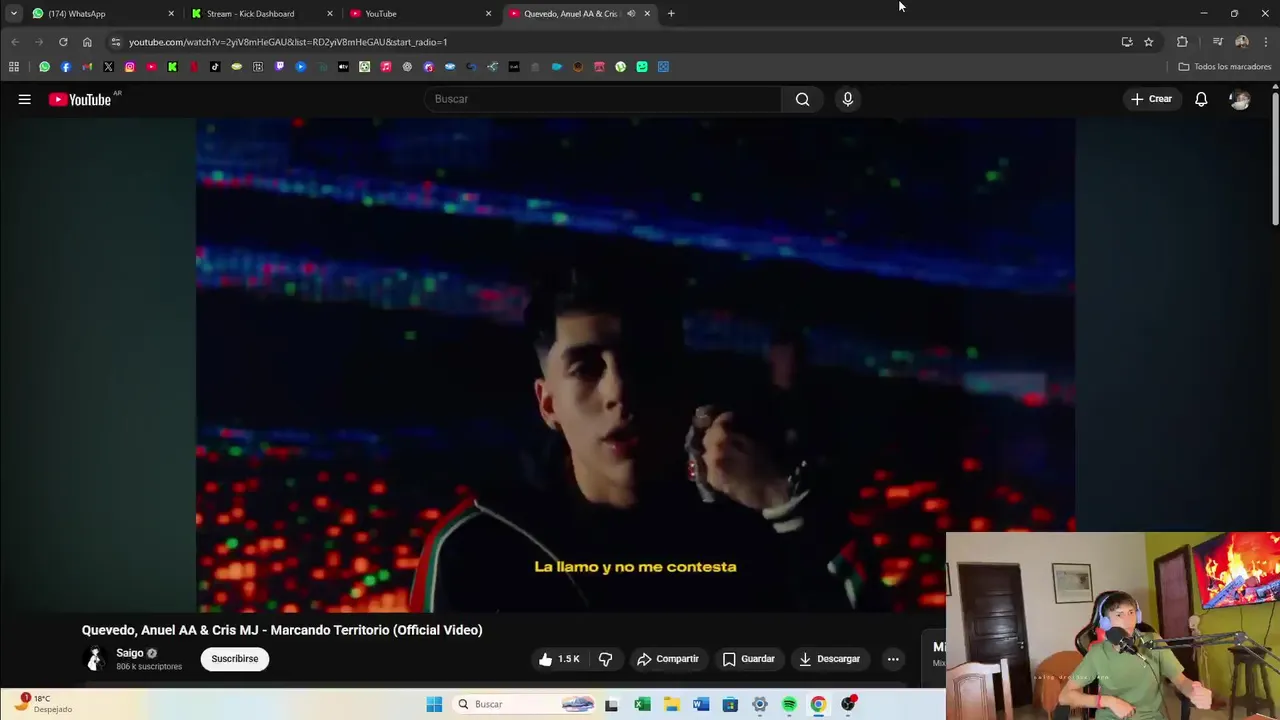Viewport: 1280px width, 720px height.
Task: Click Guardar to save video
Action: pos(749,659)
